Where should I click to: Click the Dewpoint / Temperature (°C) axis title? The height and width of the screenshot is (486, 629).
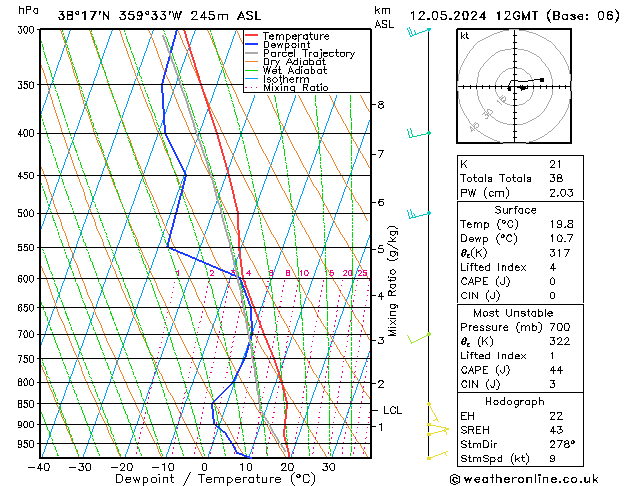215,479
